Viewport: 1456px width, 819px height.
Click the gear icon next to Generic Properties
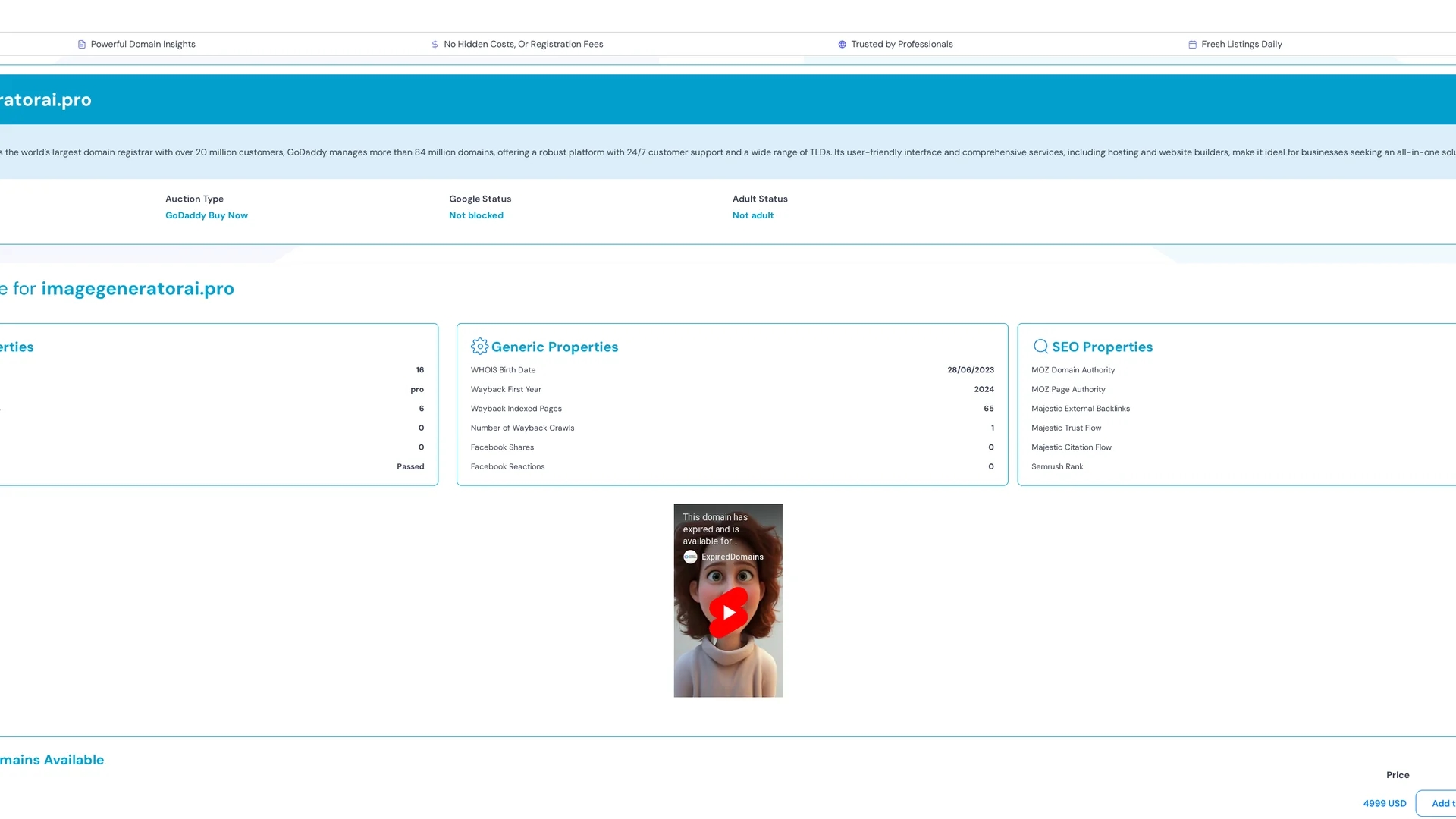[x=479, y=347]
